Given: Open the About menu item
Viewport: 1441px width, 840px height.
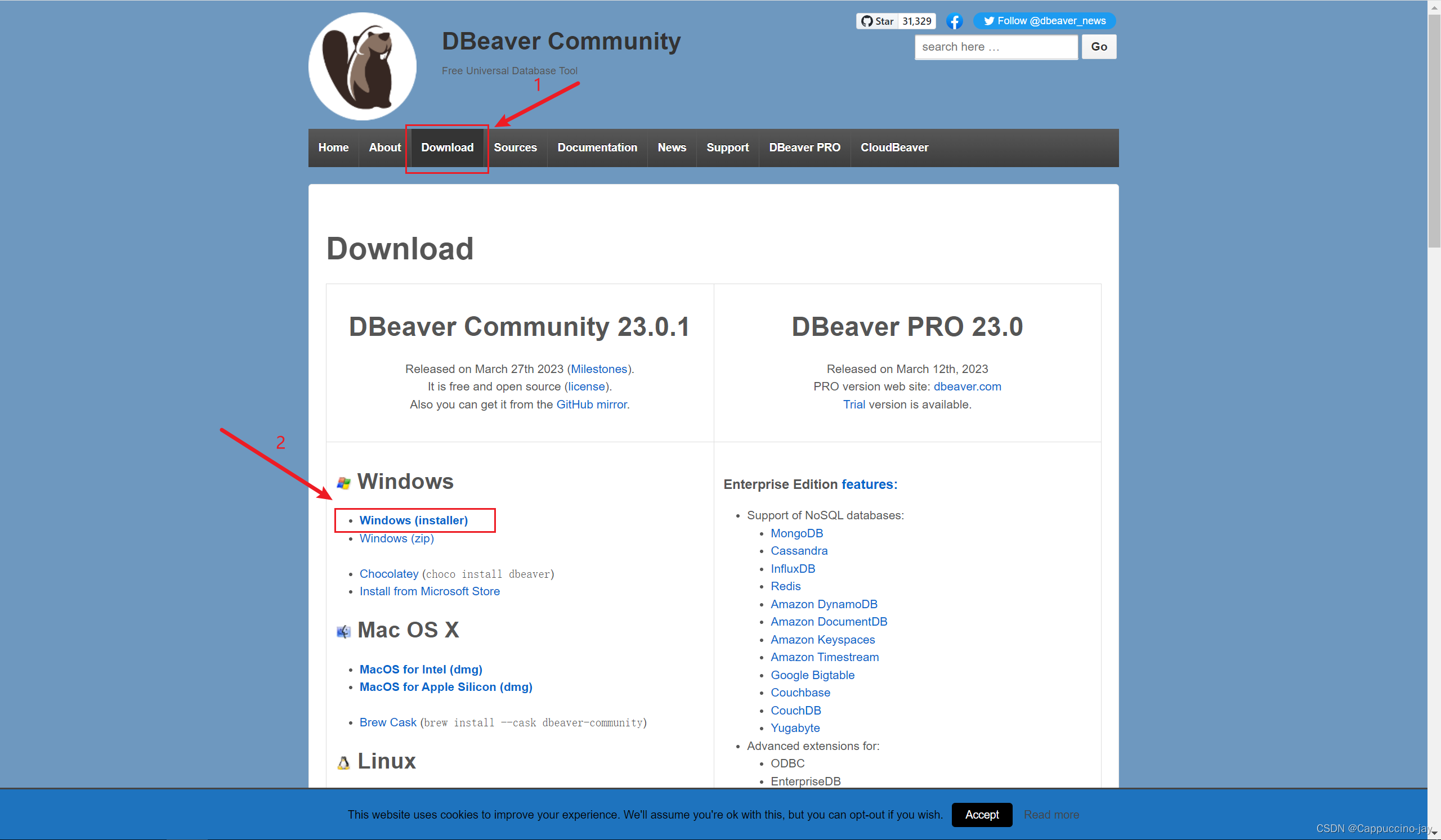Looking at the screenshot, I should pyautogui.click(x=385, y=147).
